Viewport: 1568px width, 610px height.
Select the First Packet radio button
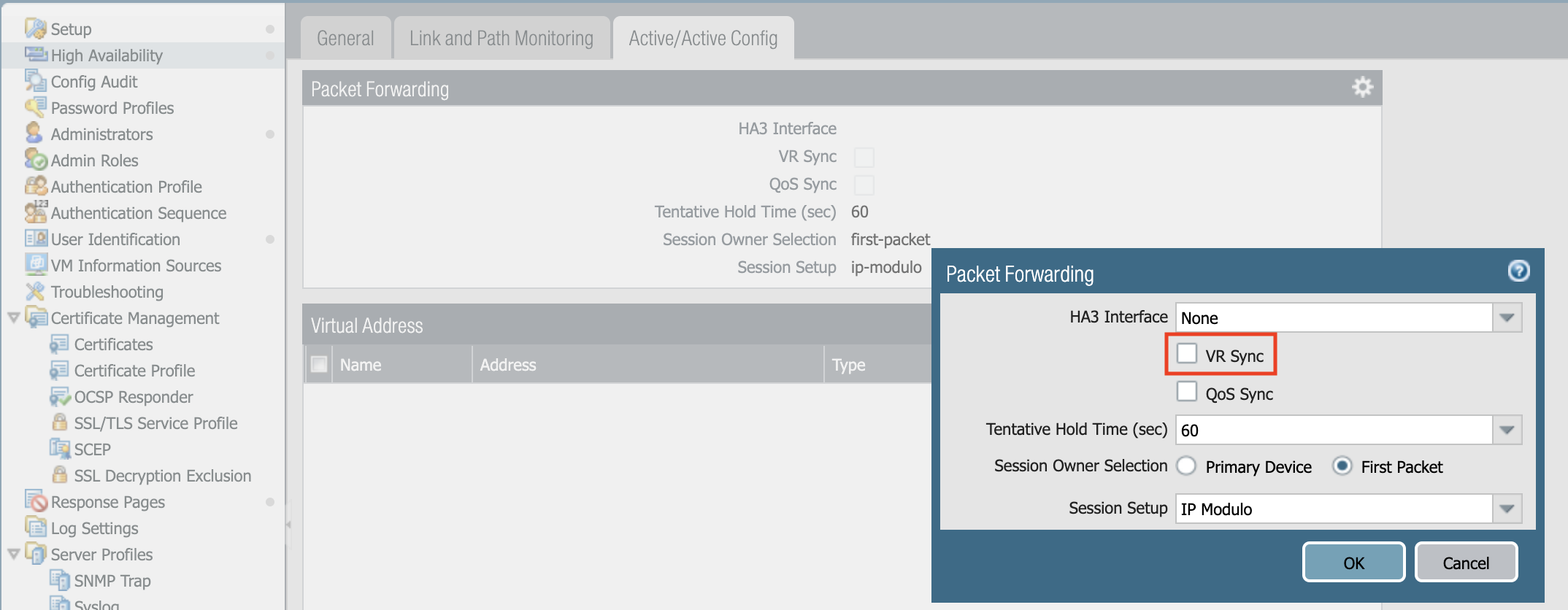(1342, 466)
